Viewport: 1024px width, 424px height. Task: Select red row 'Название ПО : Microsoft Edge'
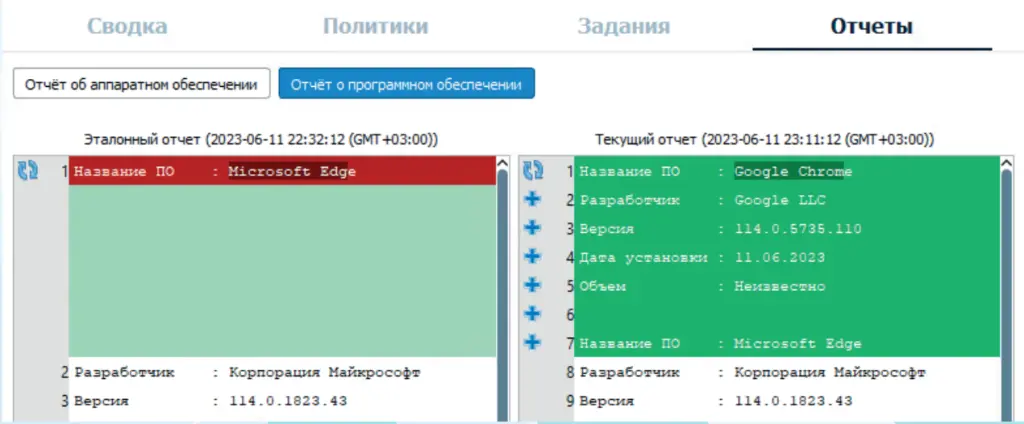coord(282,171)
